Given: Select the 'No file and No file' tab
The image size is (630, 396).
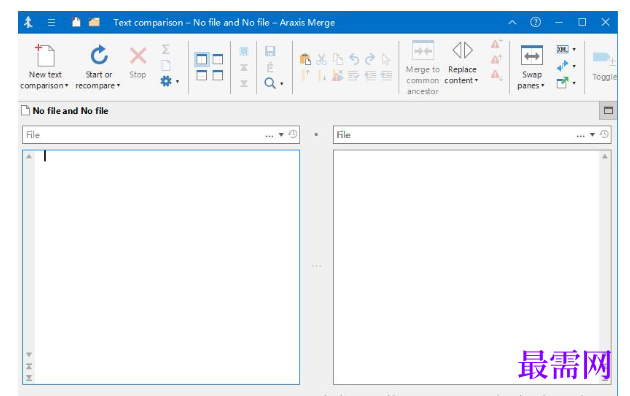Looking at the screenshot, I should (x=65, y=111).
